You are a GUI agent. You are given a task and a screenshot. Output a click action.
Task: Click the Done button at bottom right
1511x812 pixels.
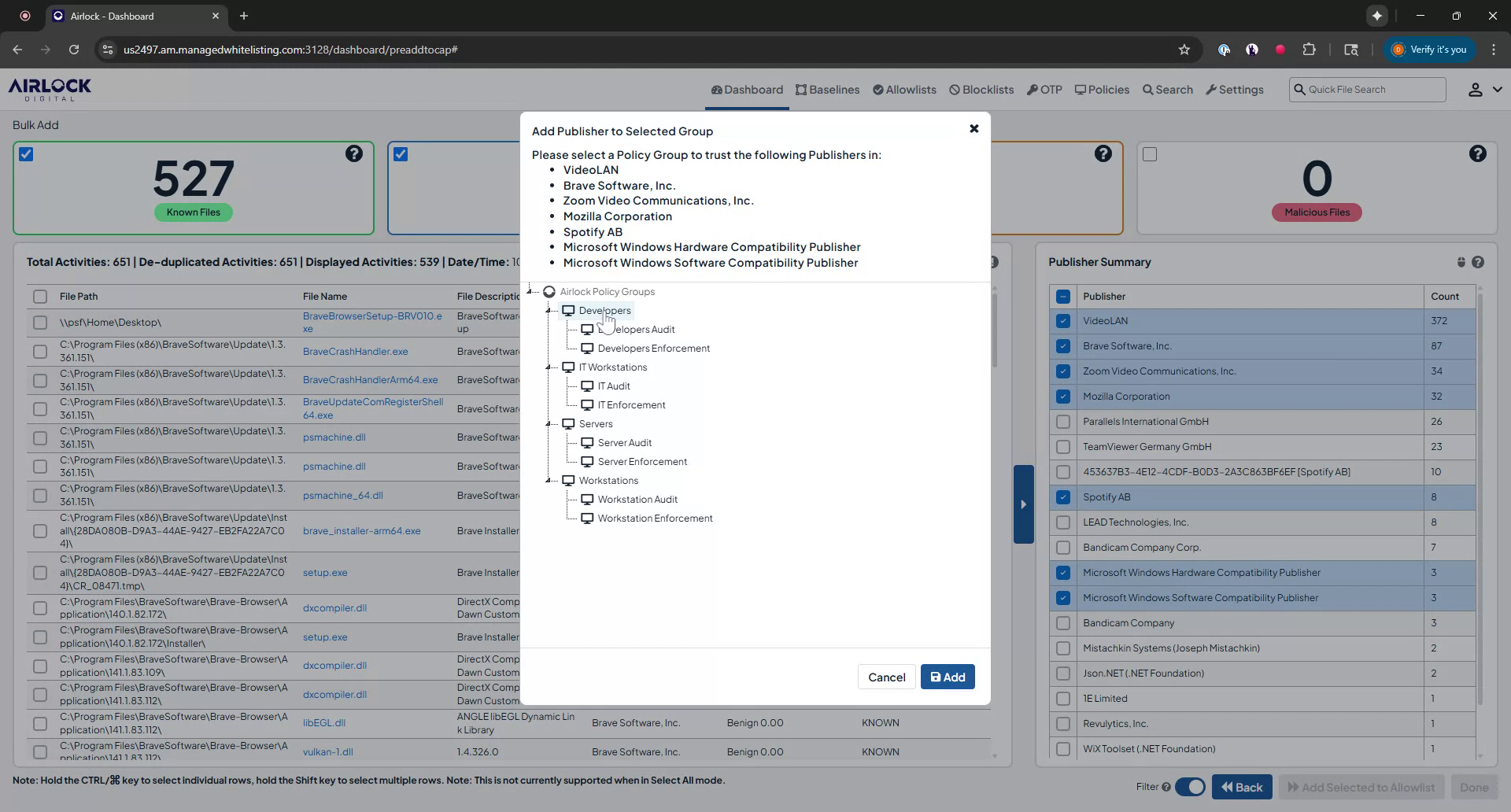1472,787
